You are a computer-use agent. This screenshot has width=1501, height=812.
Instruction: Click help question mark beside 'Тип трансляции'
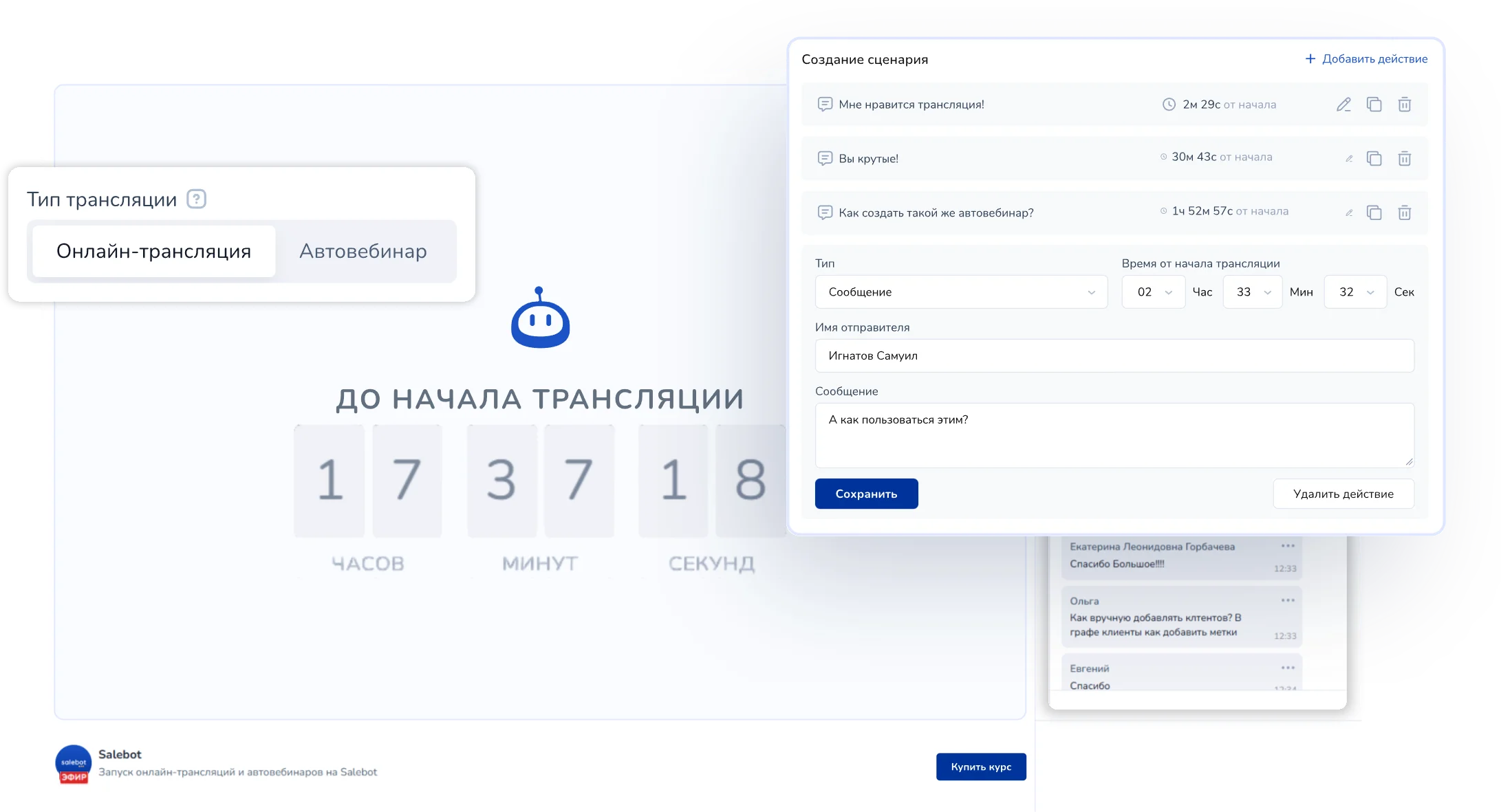coord(197,199)
